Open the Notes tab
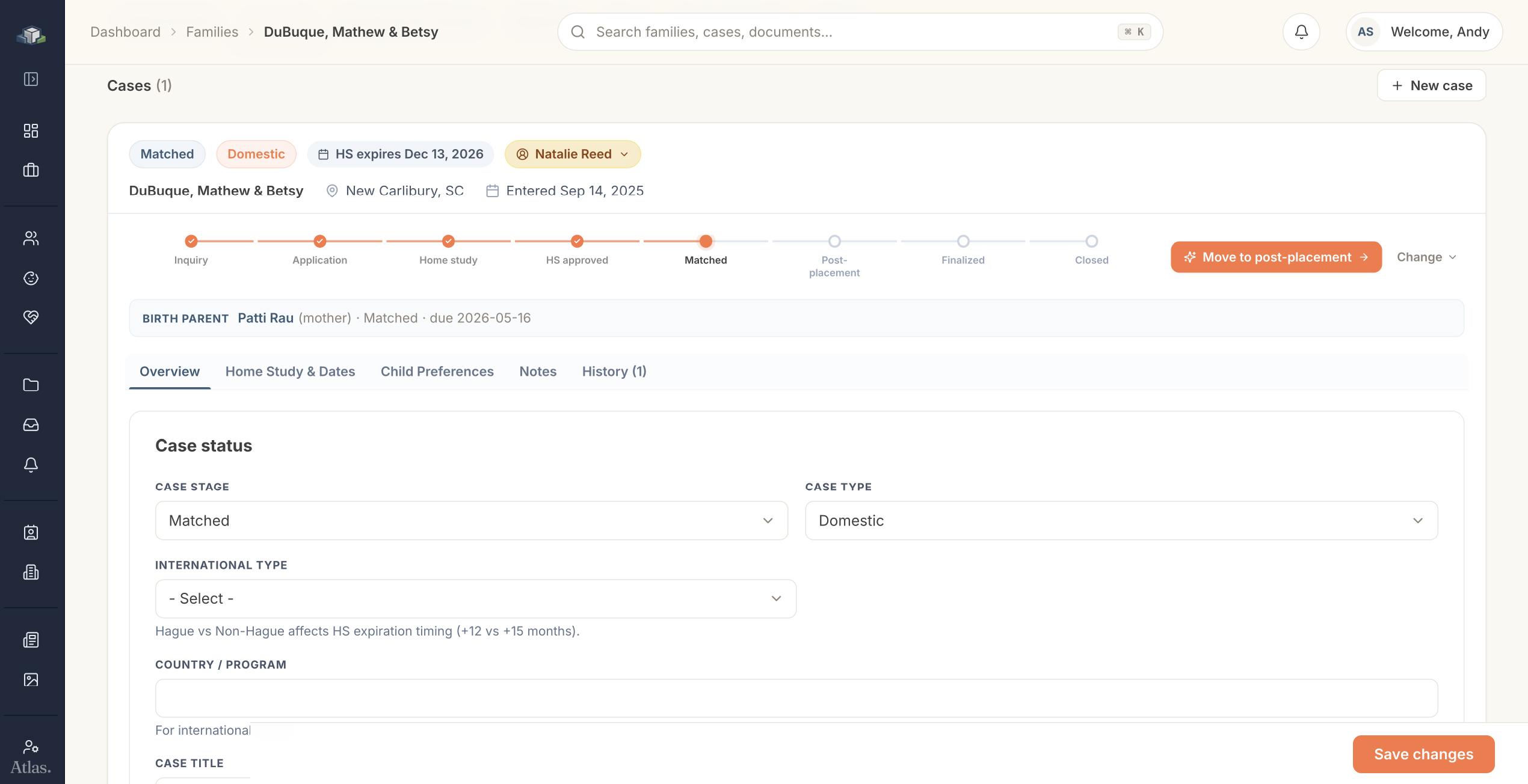Viewport: 1528px width, 784px height. [538, 372]
